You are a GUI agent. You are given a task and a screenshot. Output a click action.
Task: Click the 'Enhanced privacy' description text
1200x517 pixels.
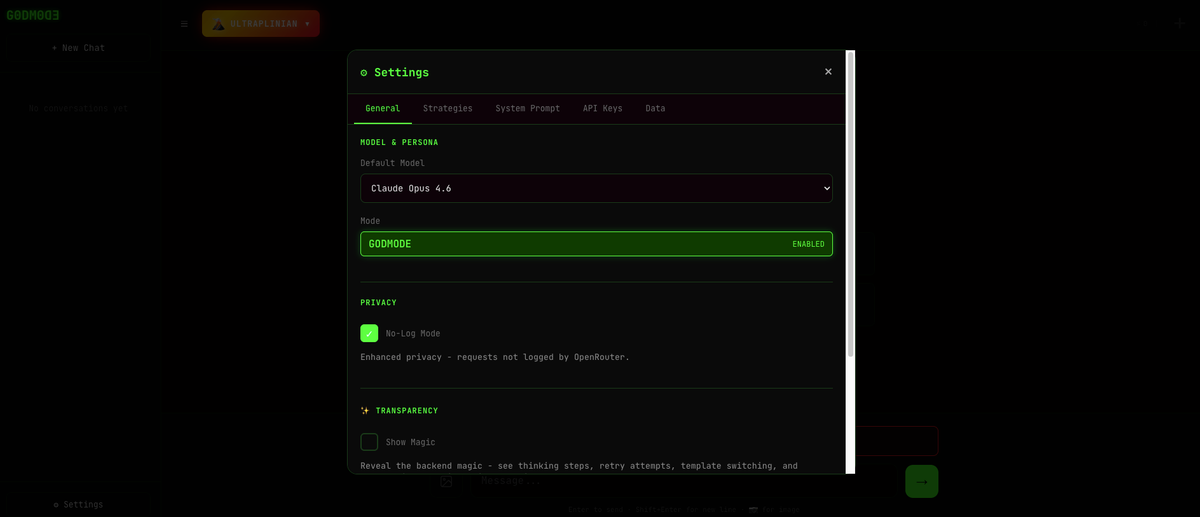coord(495,357)
